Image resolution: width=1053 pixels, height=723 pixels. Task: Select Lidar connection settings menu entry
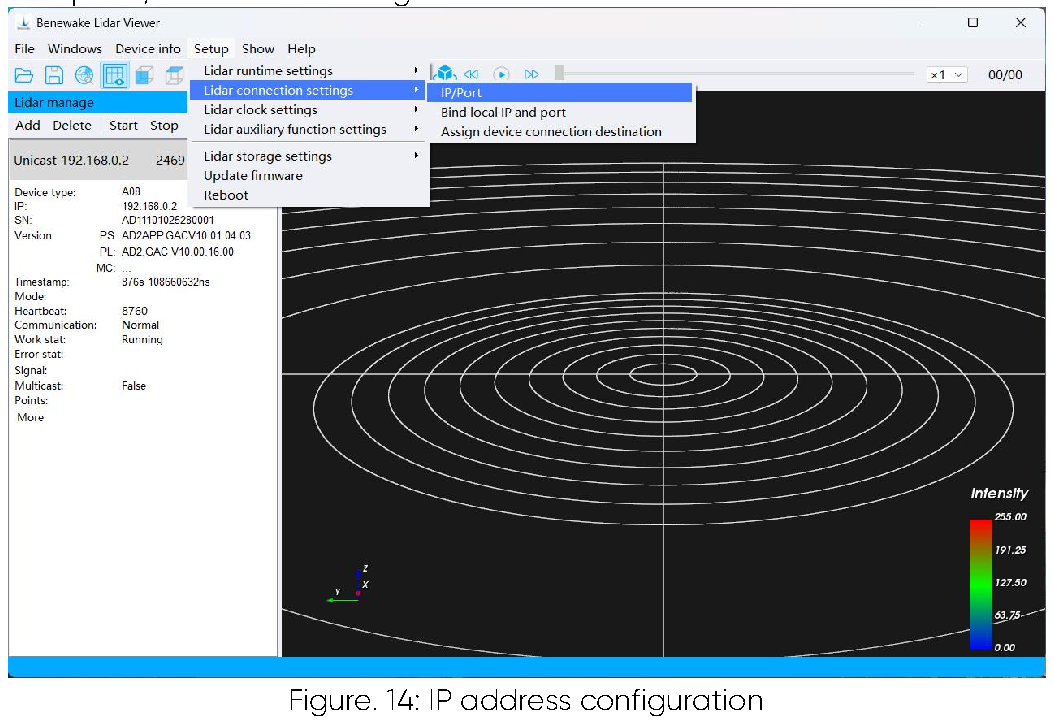[x=310, y=90]
